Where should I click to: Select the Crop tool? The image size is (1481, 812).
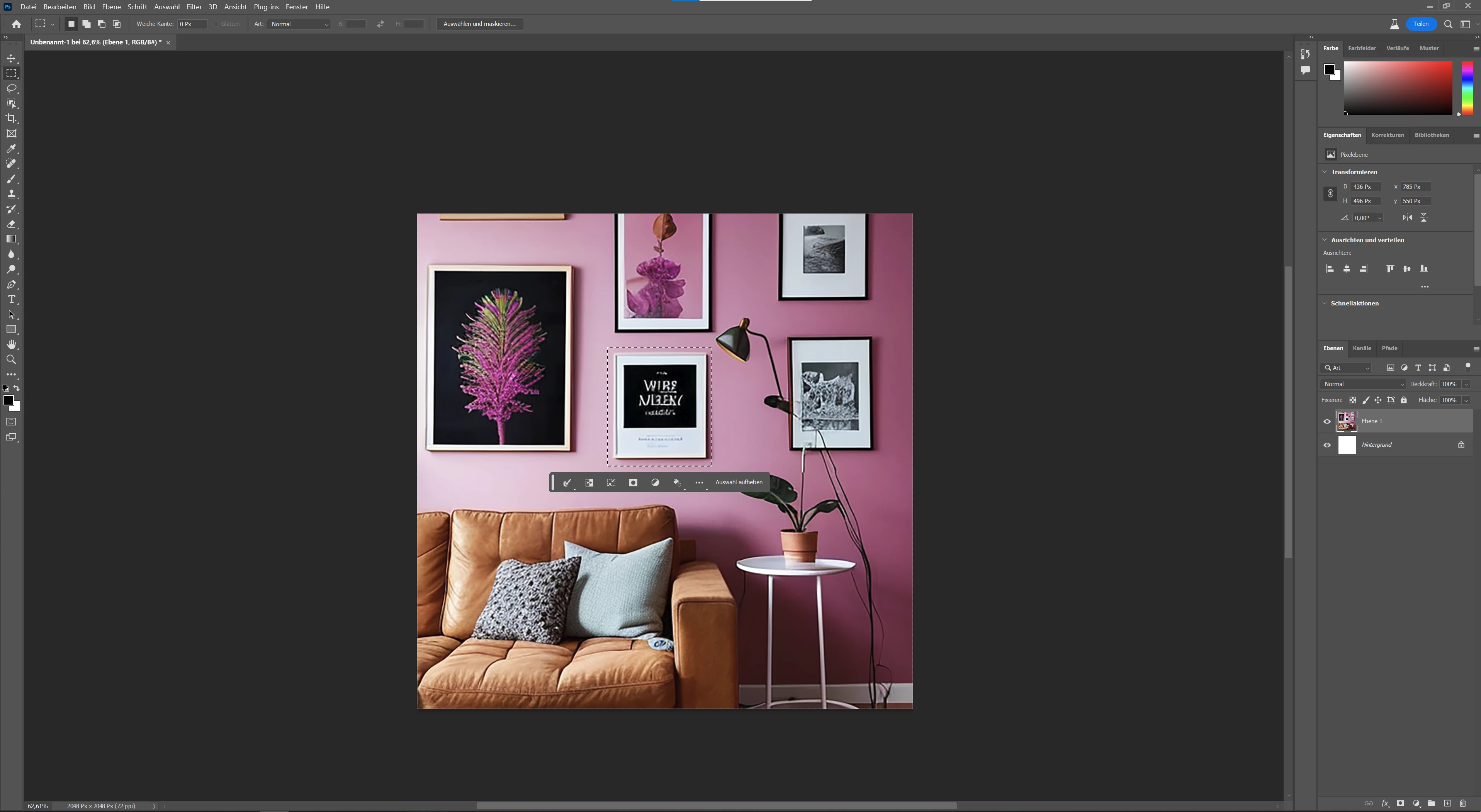click(12, 119)
